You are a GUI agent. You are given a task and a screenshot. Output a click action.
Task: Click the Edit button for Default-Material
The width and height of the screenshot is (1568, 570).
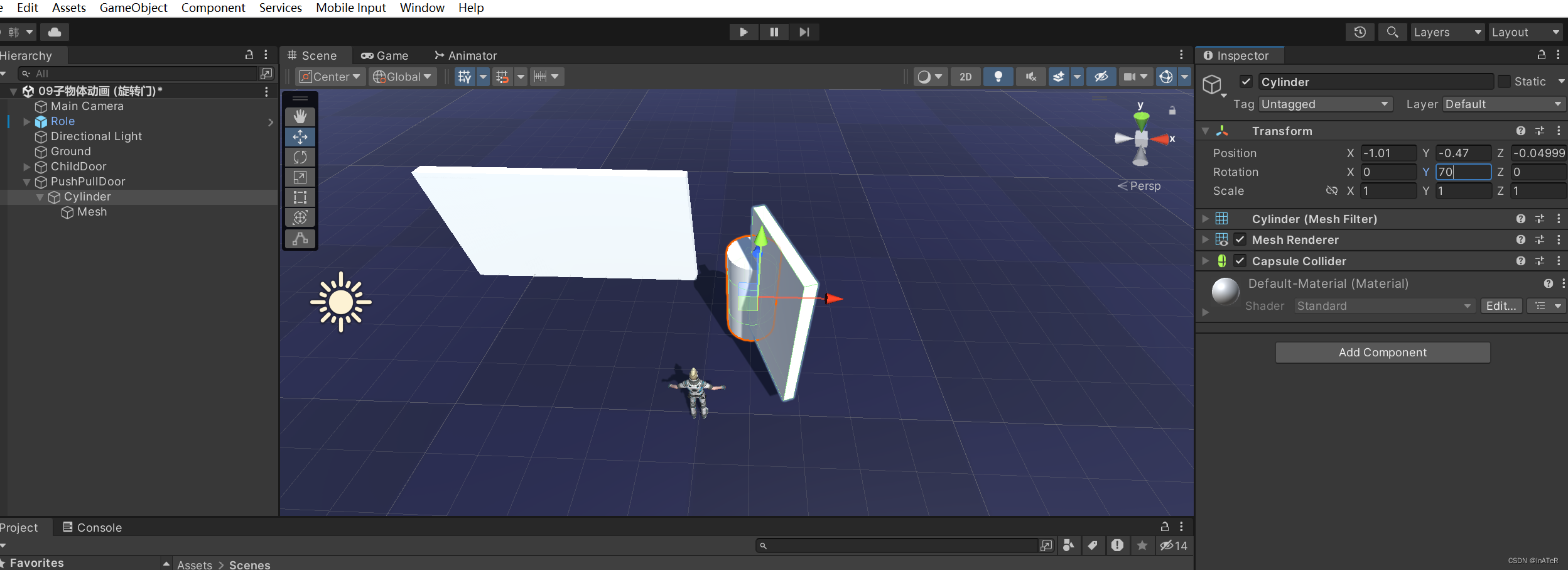pos(1500,306)
